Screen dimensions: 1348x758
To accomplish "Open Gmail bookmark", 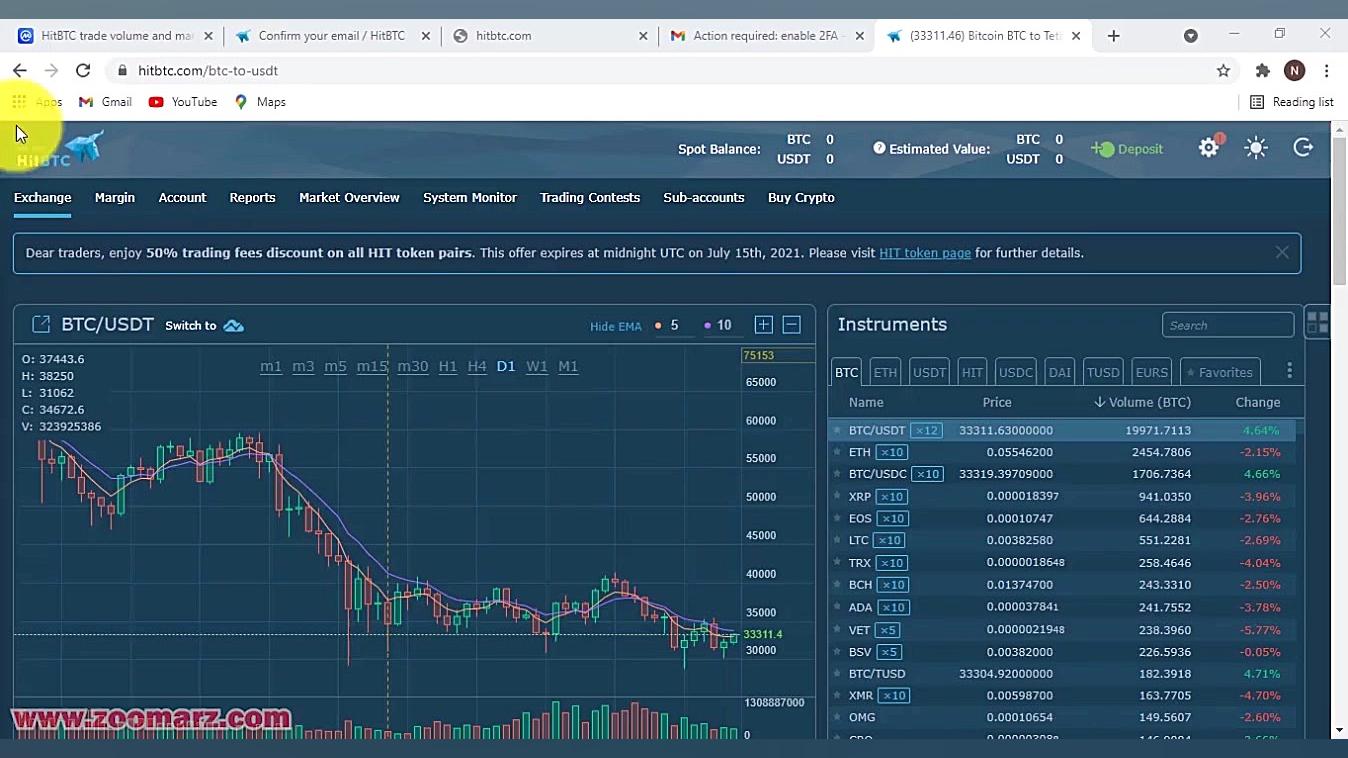I will pos(105,102).
